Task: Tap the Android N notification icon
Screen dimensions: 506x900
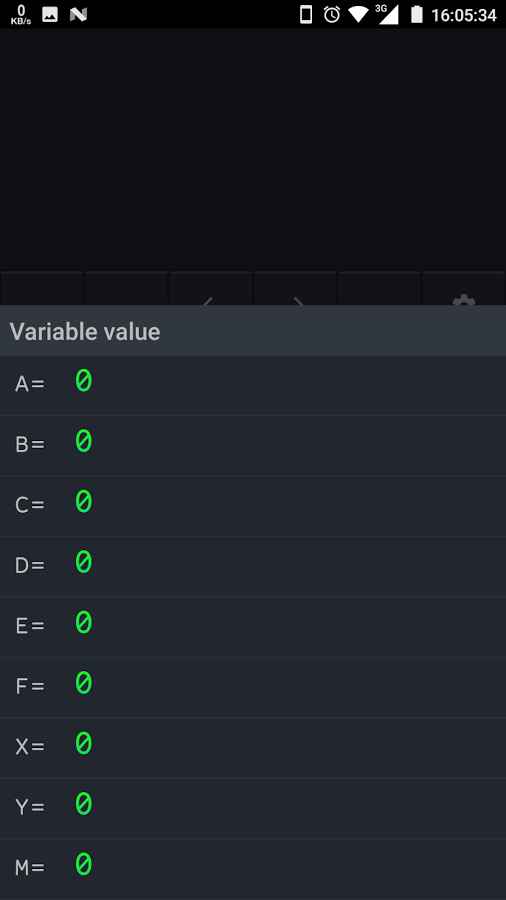Action: (79, 15)
